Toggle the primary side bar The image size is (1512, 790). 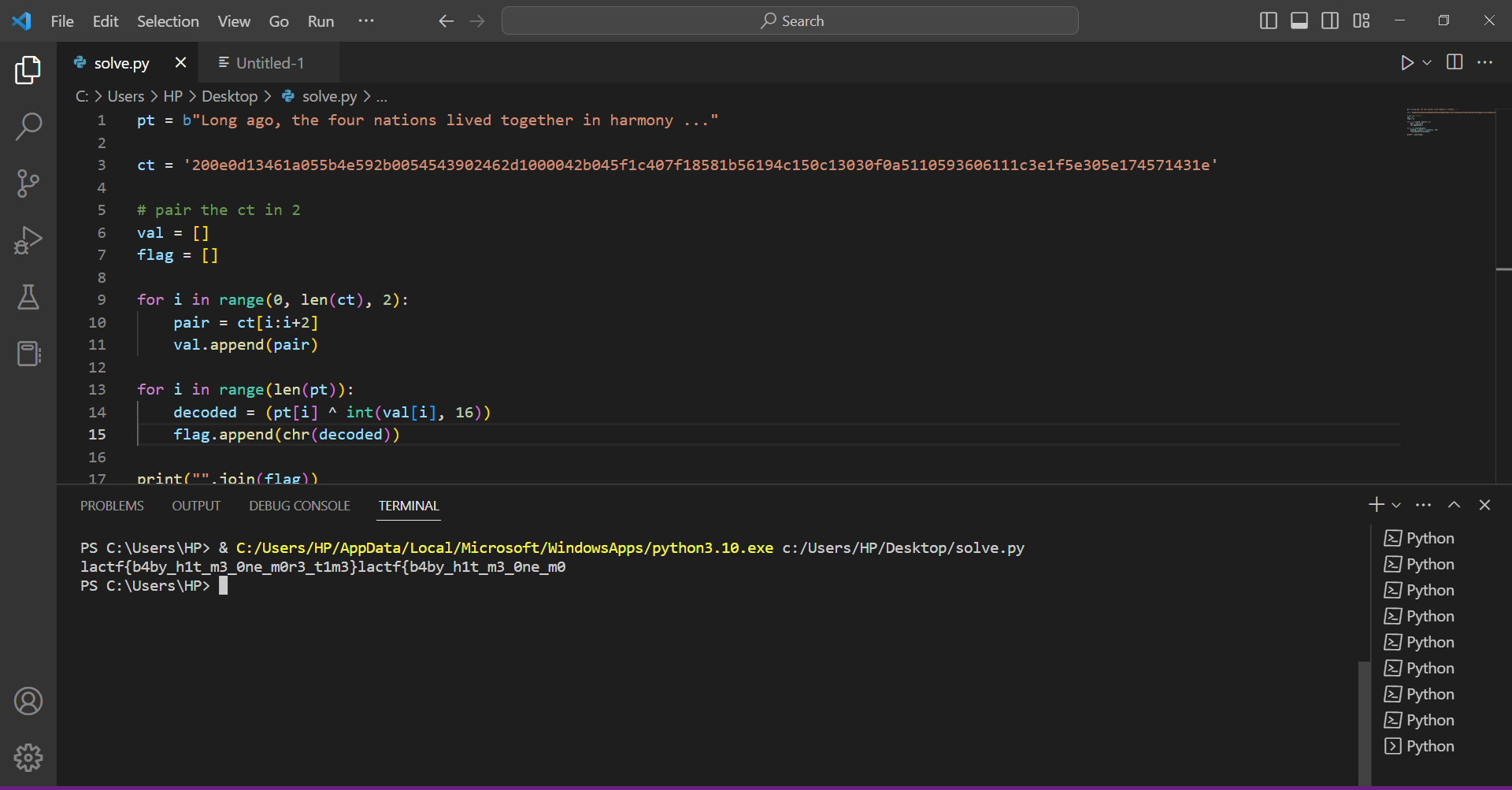pyautogui.click(x=1268, y=20)
